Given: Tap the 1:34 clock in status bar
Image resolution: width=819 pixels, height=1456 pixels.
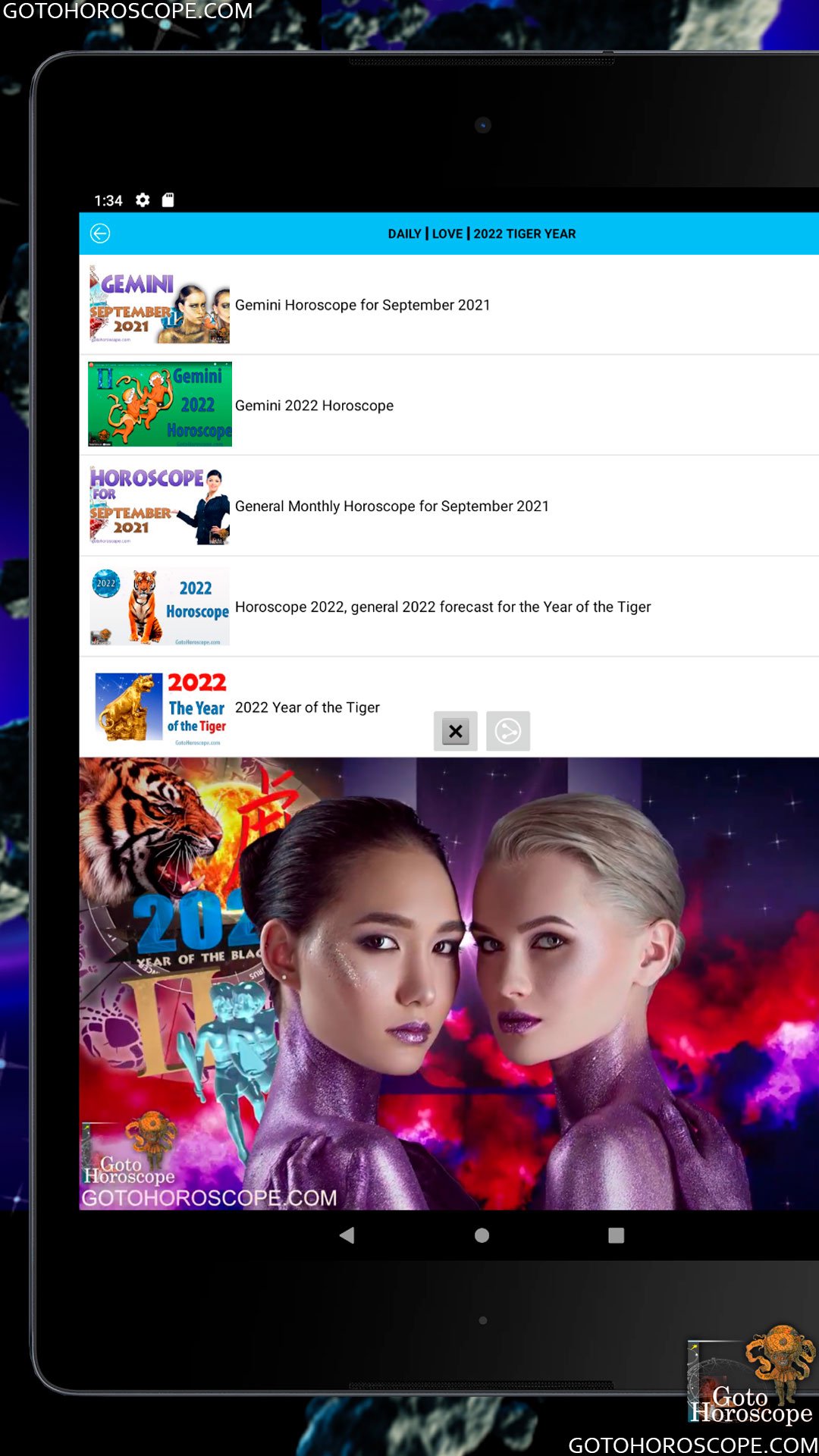Looking at the screenshot, I should (108, 200).
